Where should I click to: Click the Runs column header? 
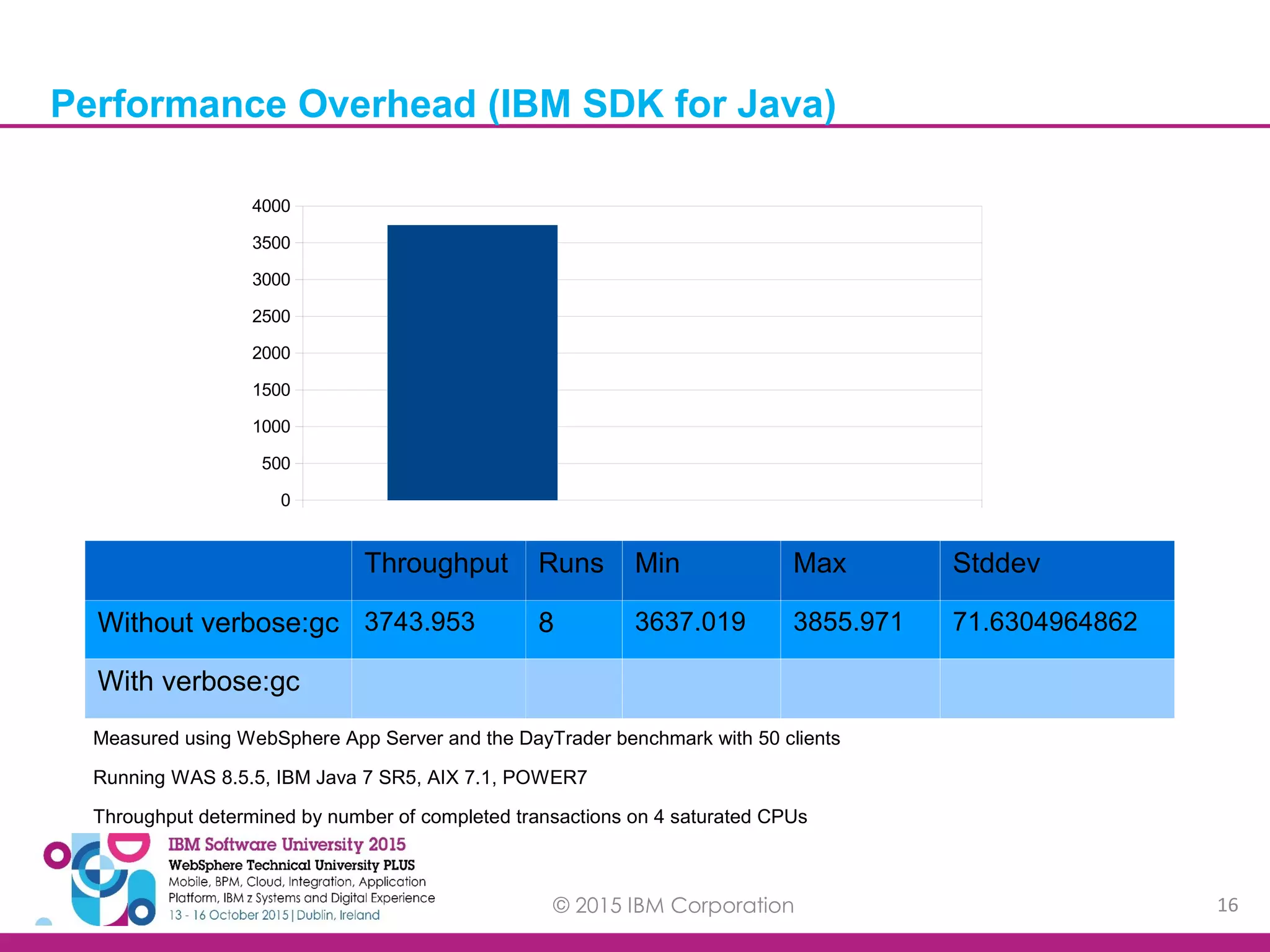[x=571, y=563]
